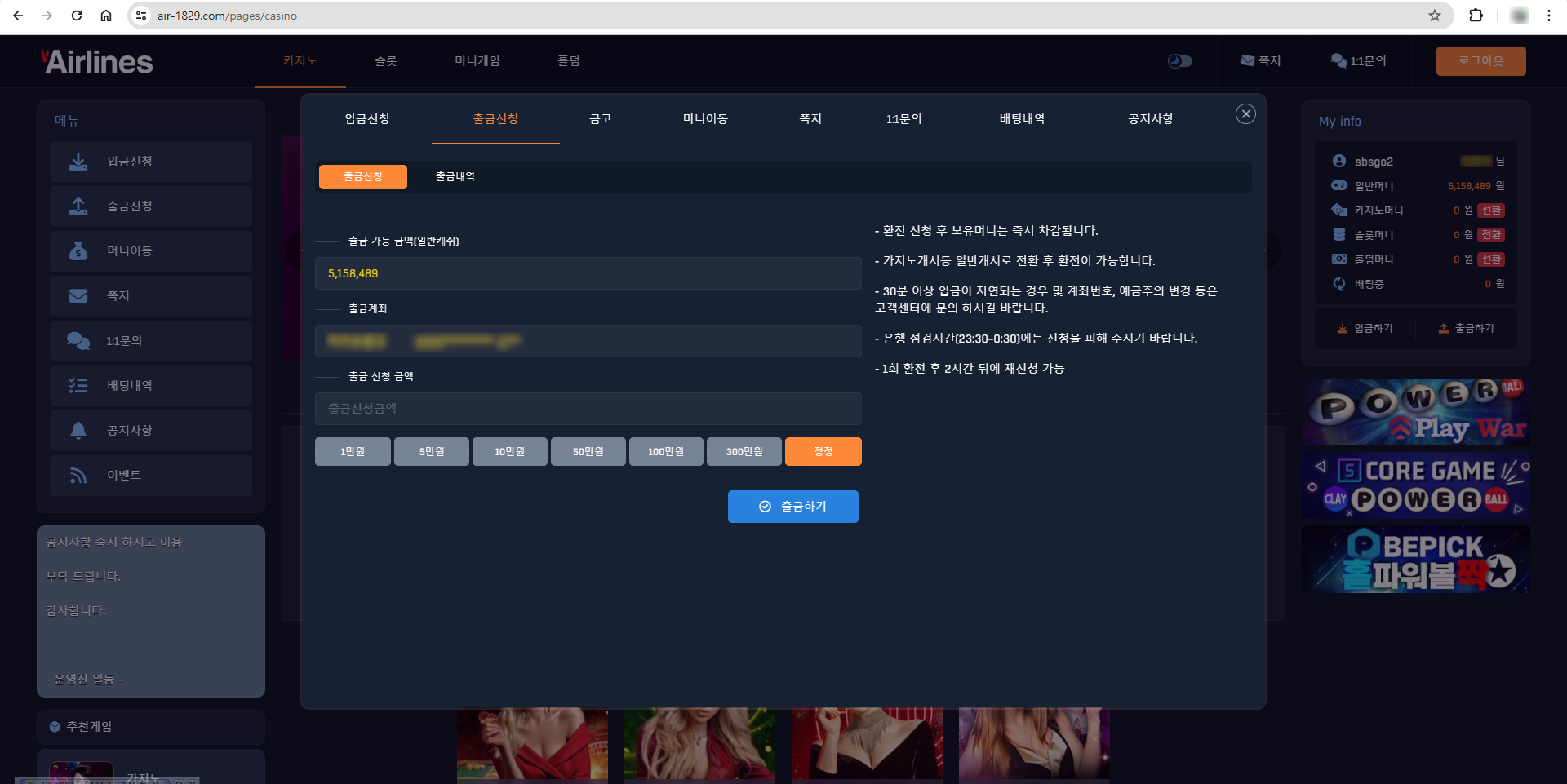Click the 일반머니 gamepad icon
The width and height of the screenshot is (1567, 784).
coord(1339,185)
